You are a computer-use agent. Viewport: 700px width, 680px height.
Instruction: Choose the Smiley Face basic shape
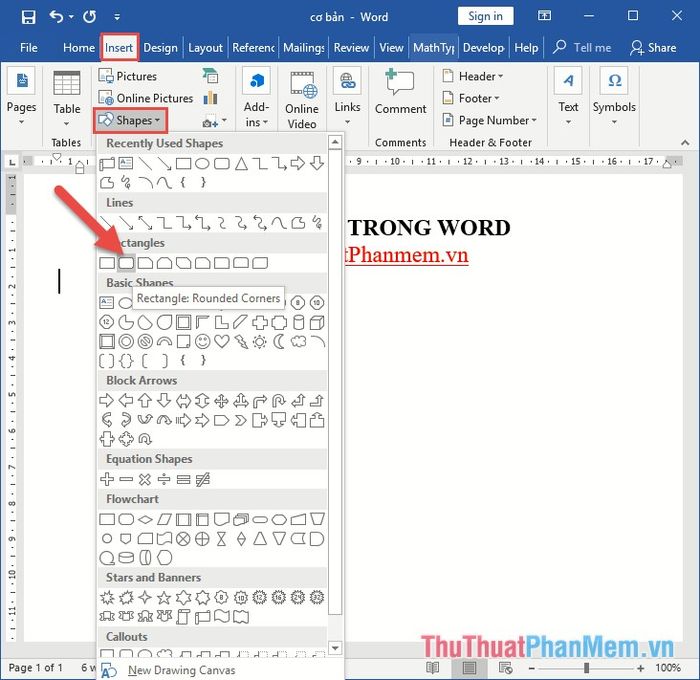point(203,342)
